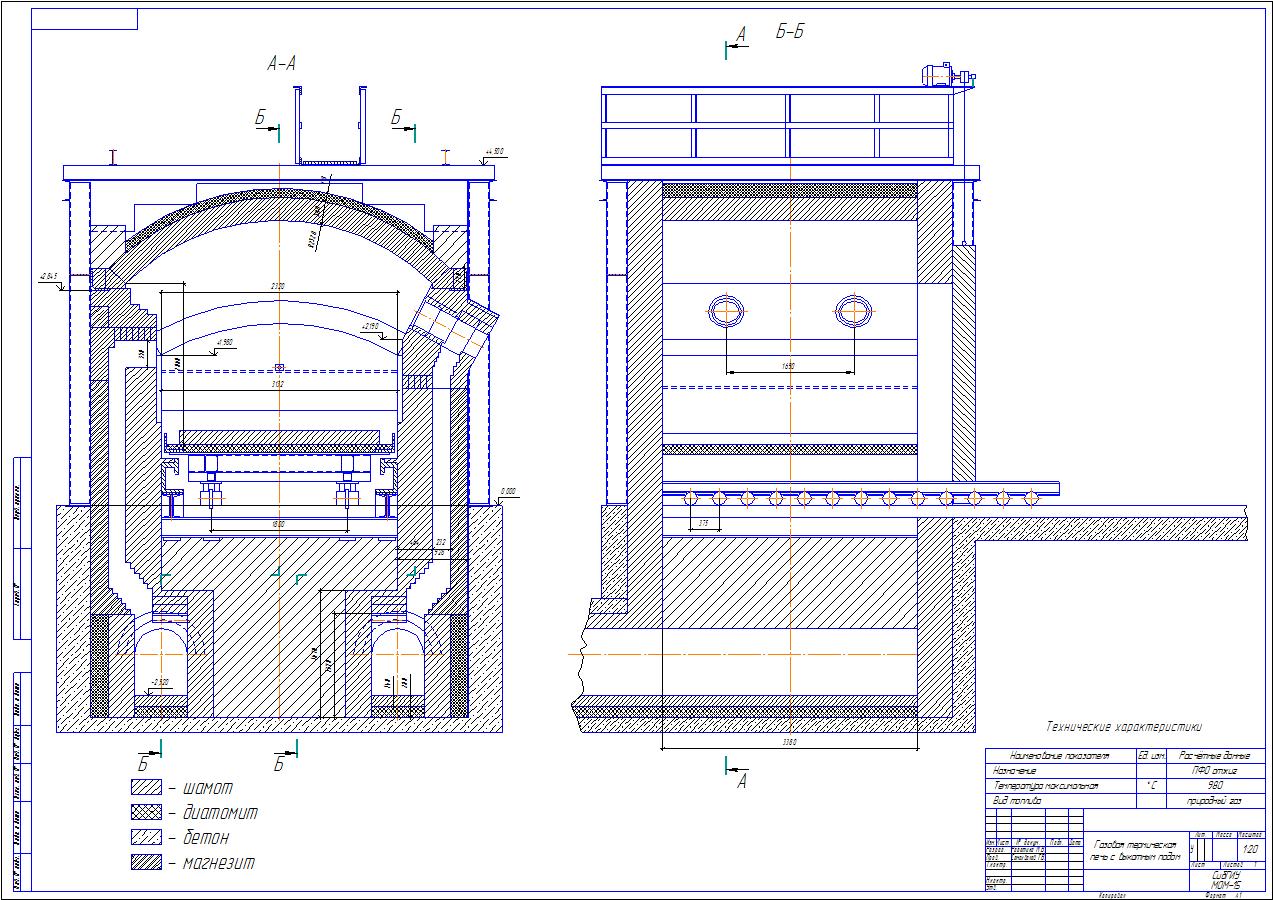Viewport: 1273px width, 900px height.
Task: Click the '3380' length dimension
Action: [x=790, y=743]
